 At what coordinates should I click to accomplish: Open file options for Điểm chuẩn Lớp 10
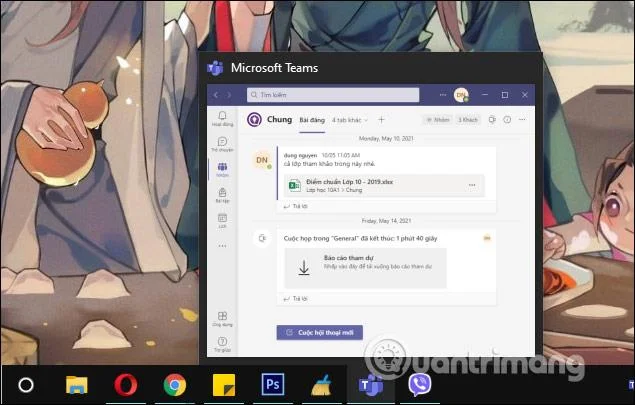472,185
